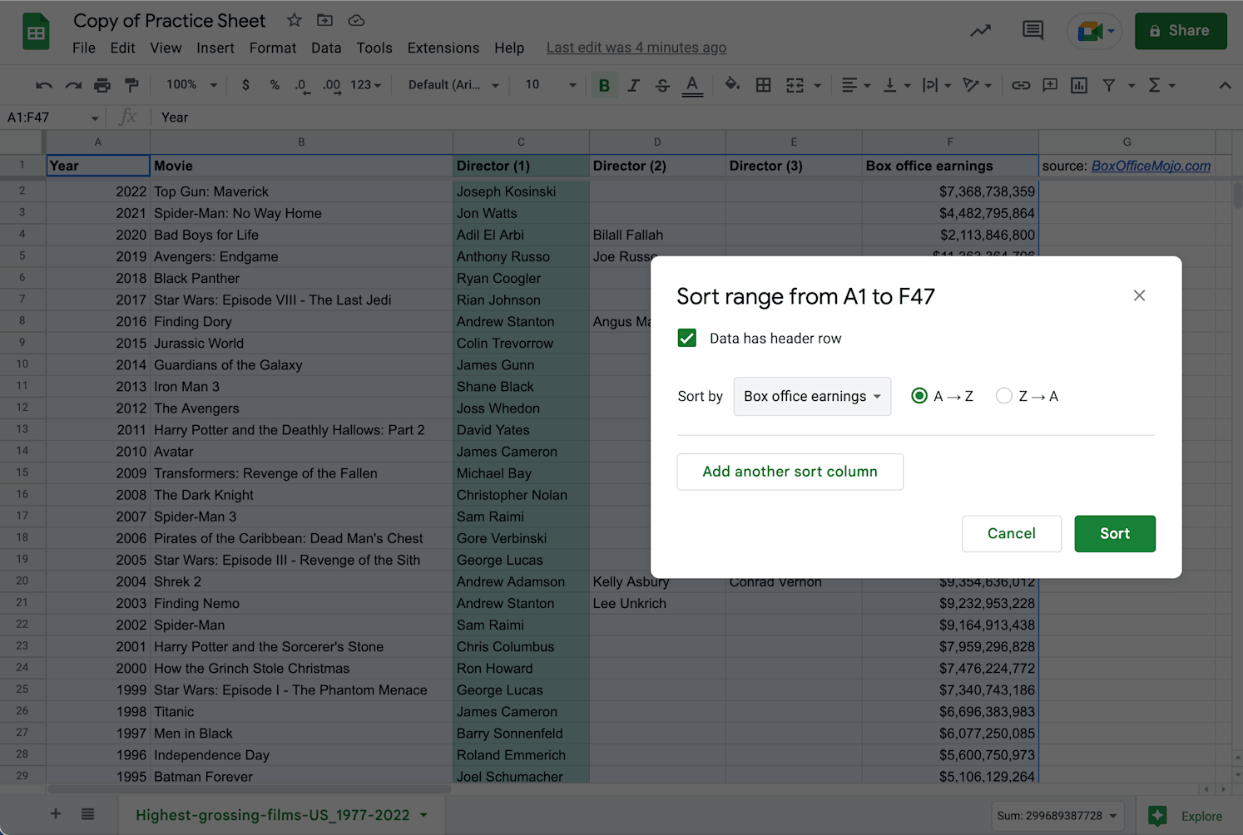Image resolution: width=1243 pixels, height=835 pixels.
Task: Open the Data menu
Action: (326, 47)
